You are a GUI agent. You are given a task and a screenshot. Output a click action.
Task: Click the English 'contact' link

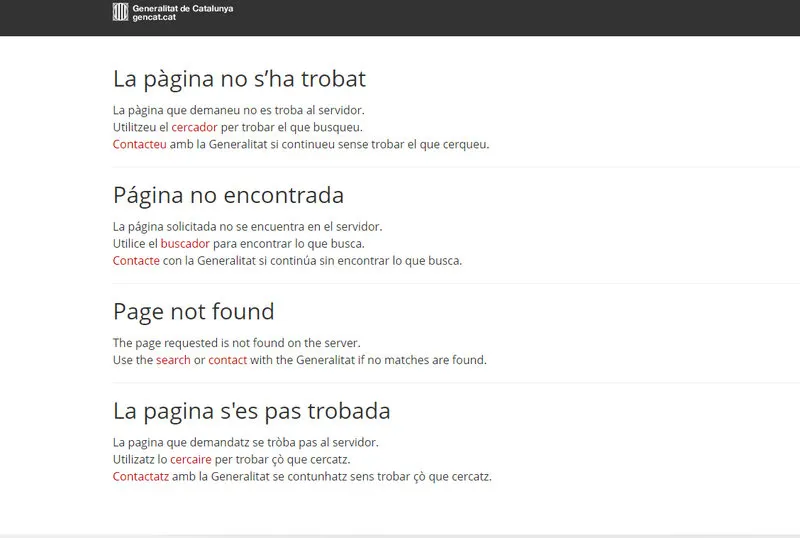click(228, 360)
